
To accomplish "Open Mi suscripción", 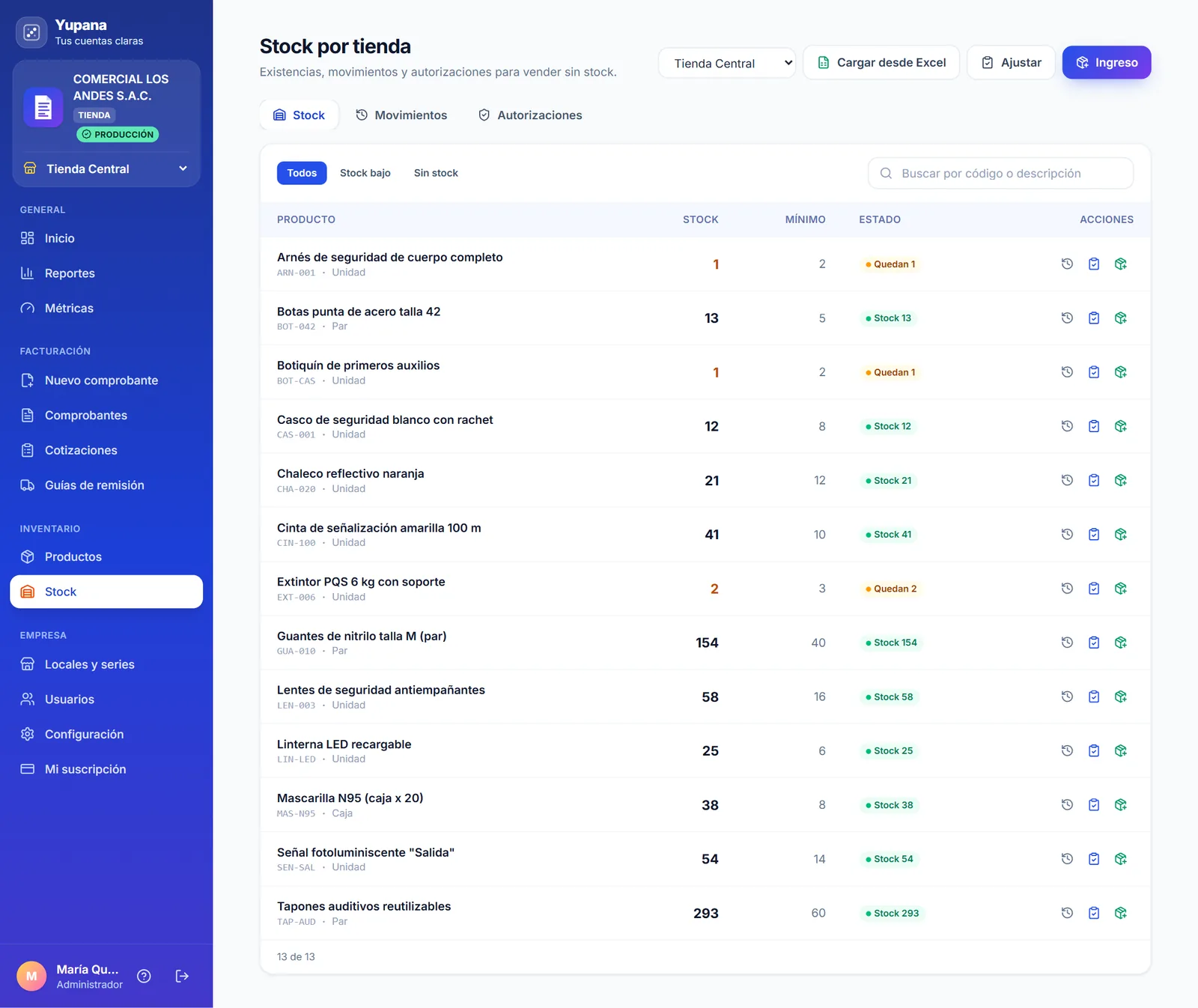I will [106, 769].
